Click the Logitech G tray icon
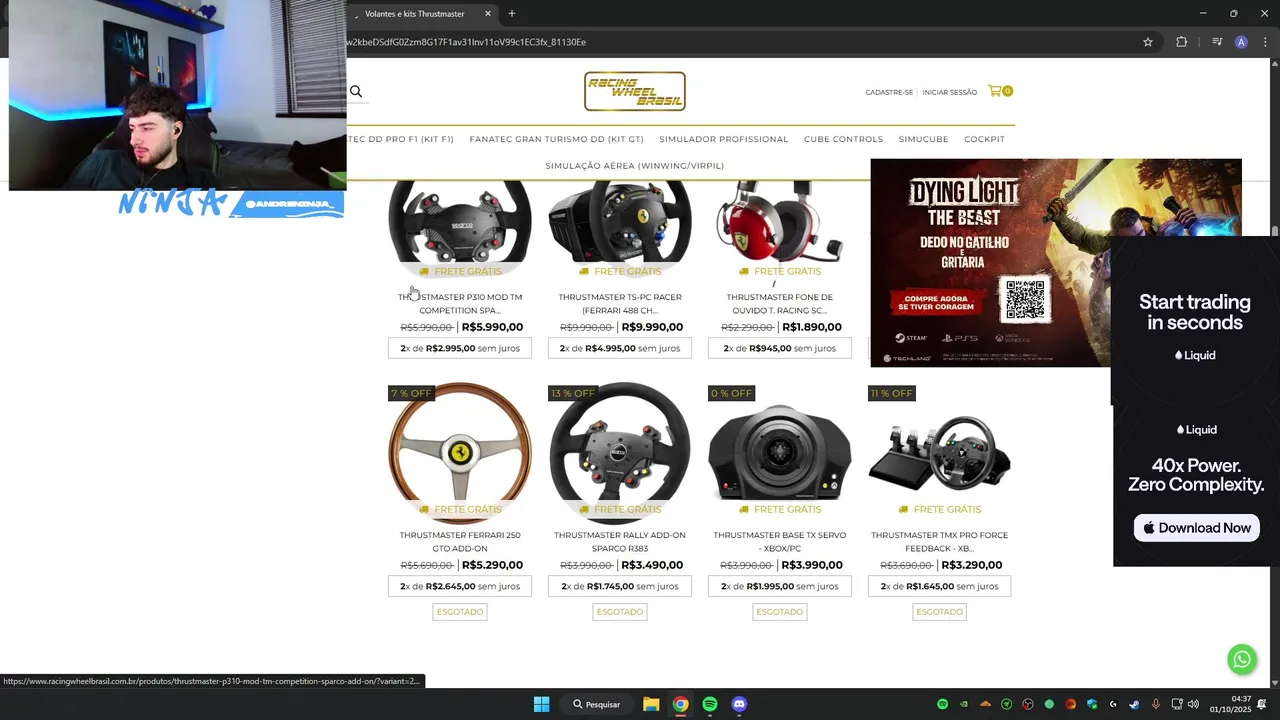This screenshot has width=1280, height=720. (1113, 704)
